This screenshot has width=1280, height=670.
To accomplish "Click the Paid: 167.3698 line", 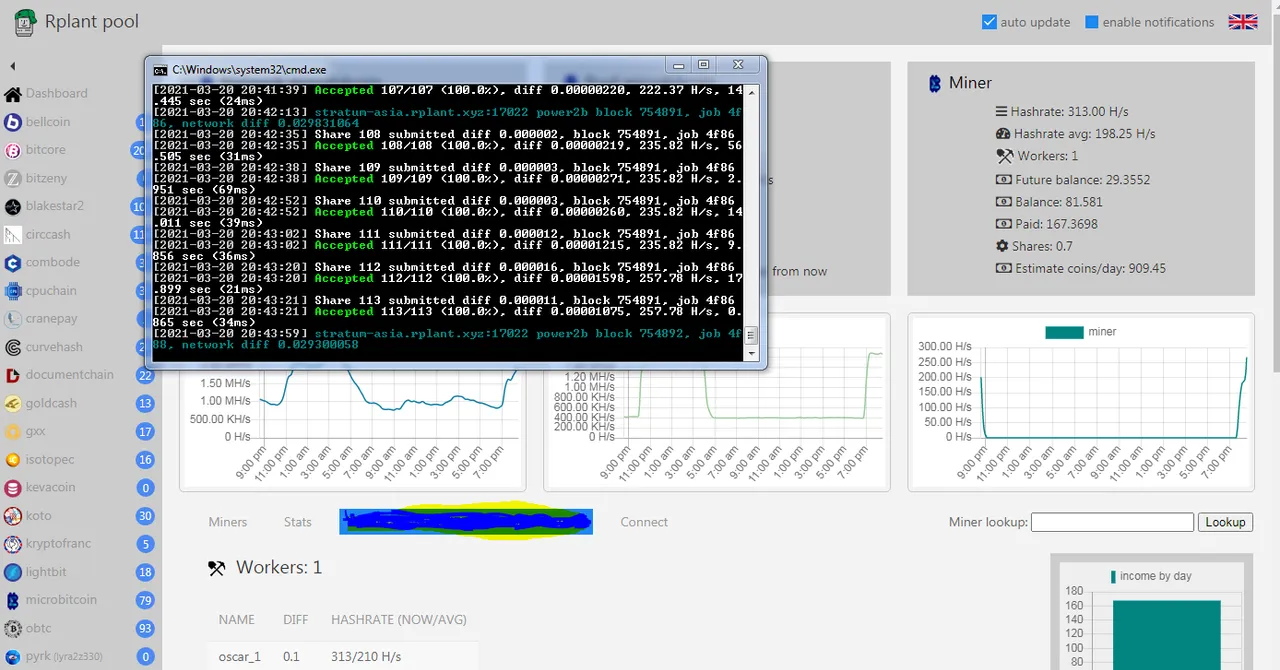I will pyautogui.click(x=1047, y=224).
